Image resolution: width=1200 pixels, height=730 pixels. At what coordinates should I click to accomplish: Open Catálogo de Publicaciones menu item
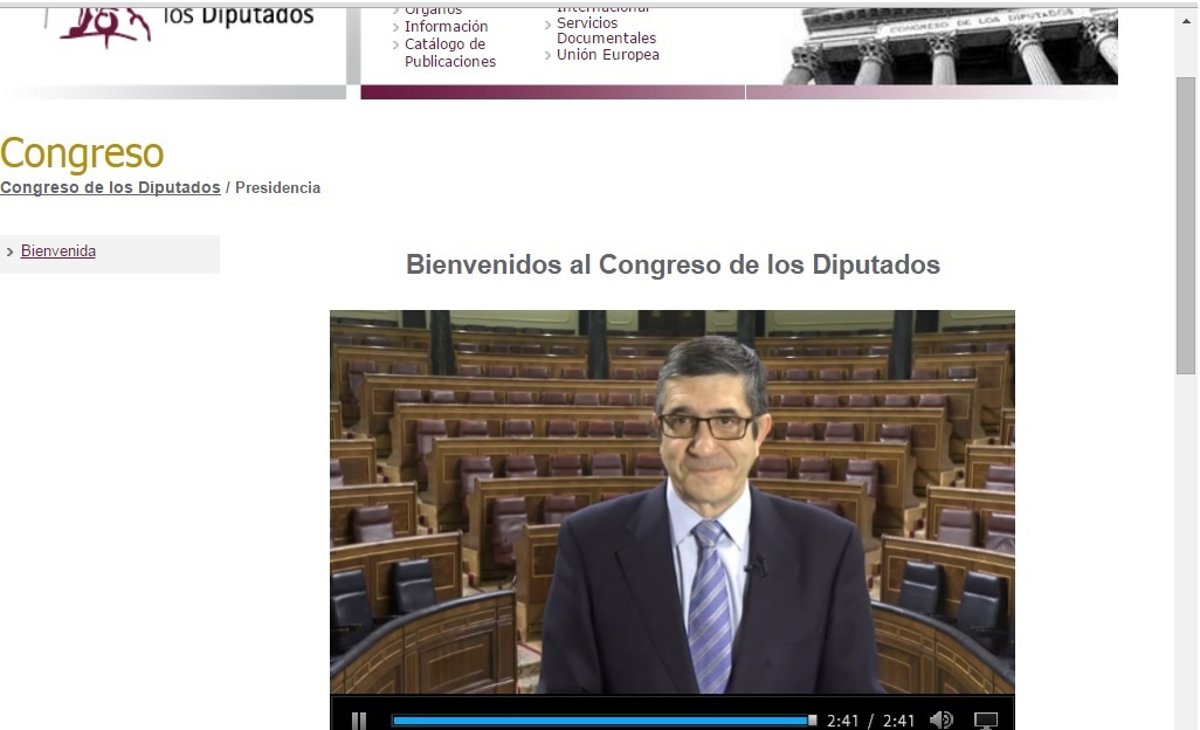(449, 53)
